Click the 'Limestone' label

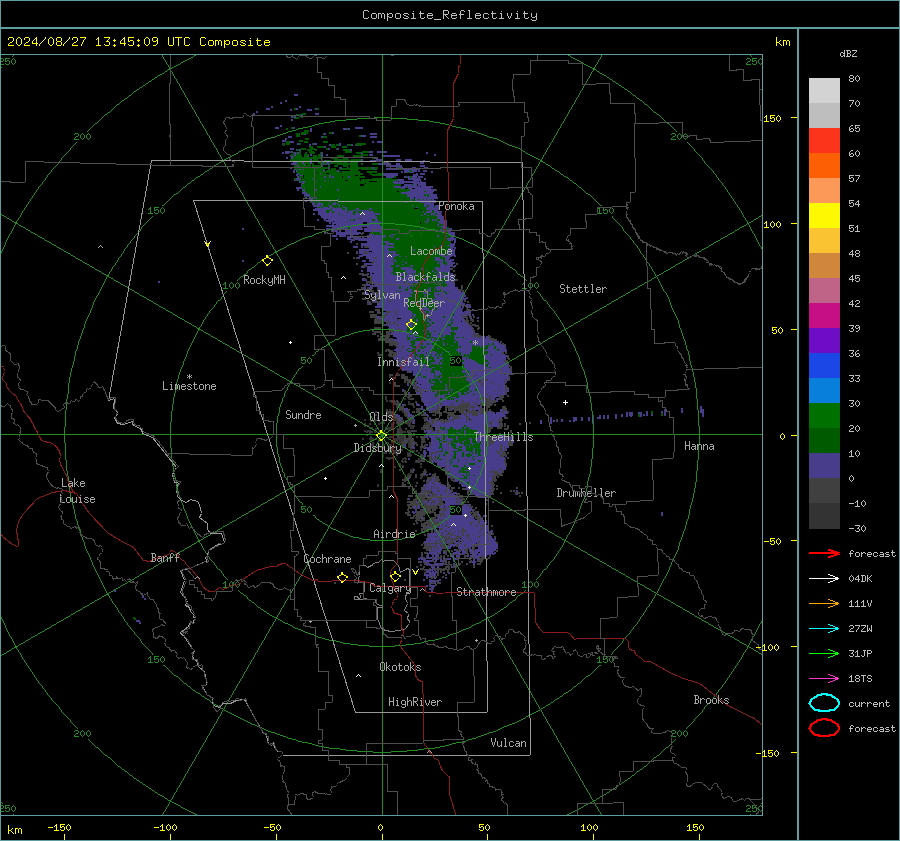pos(189,386)
